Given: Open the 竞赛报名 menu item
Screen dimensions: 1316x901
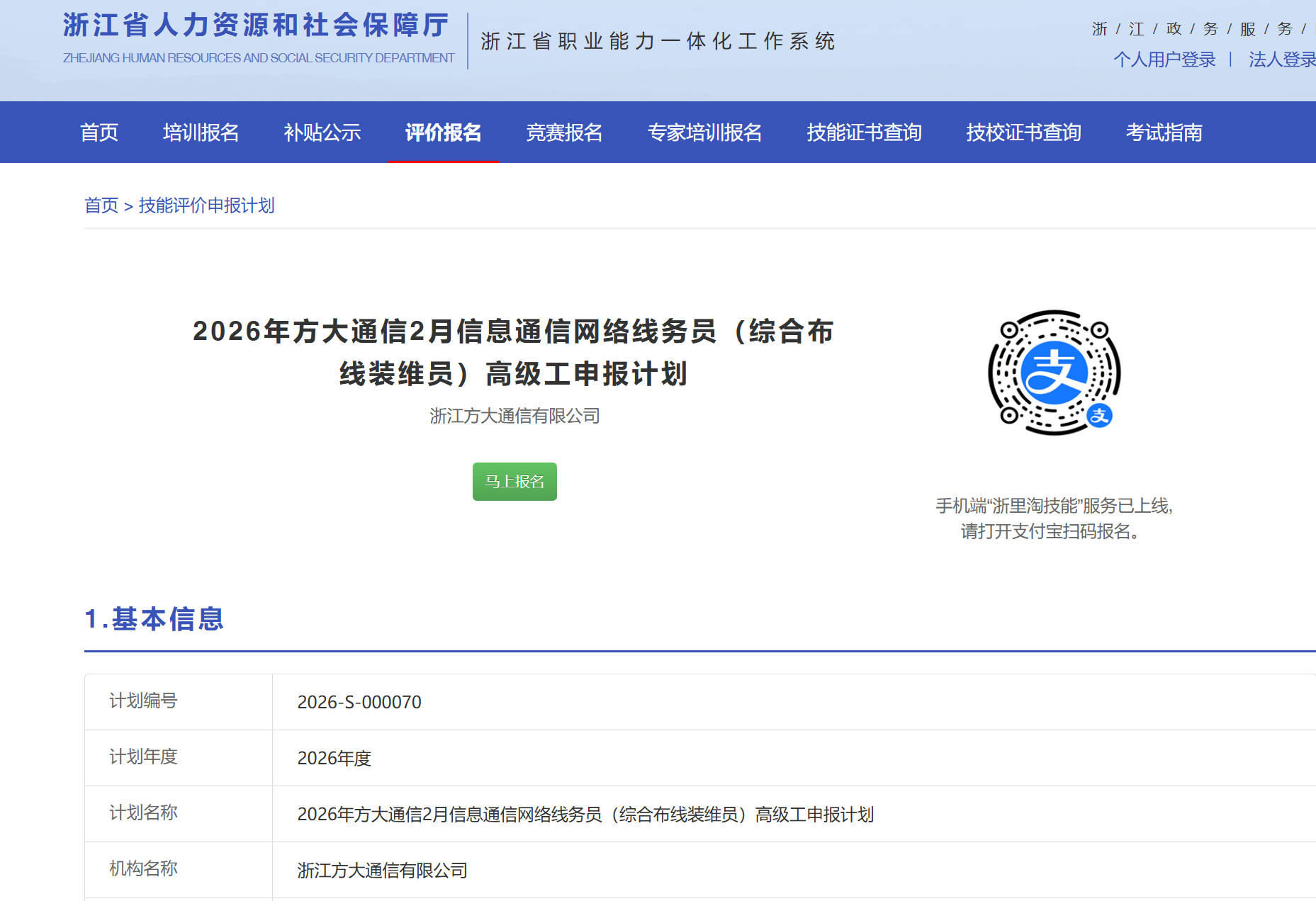Looking at the screenshot, I should [564, 132].
